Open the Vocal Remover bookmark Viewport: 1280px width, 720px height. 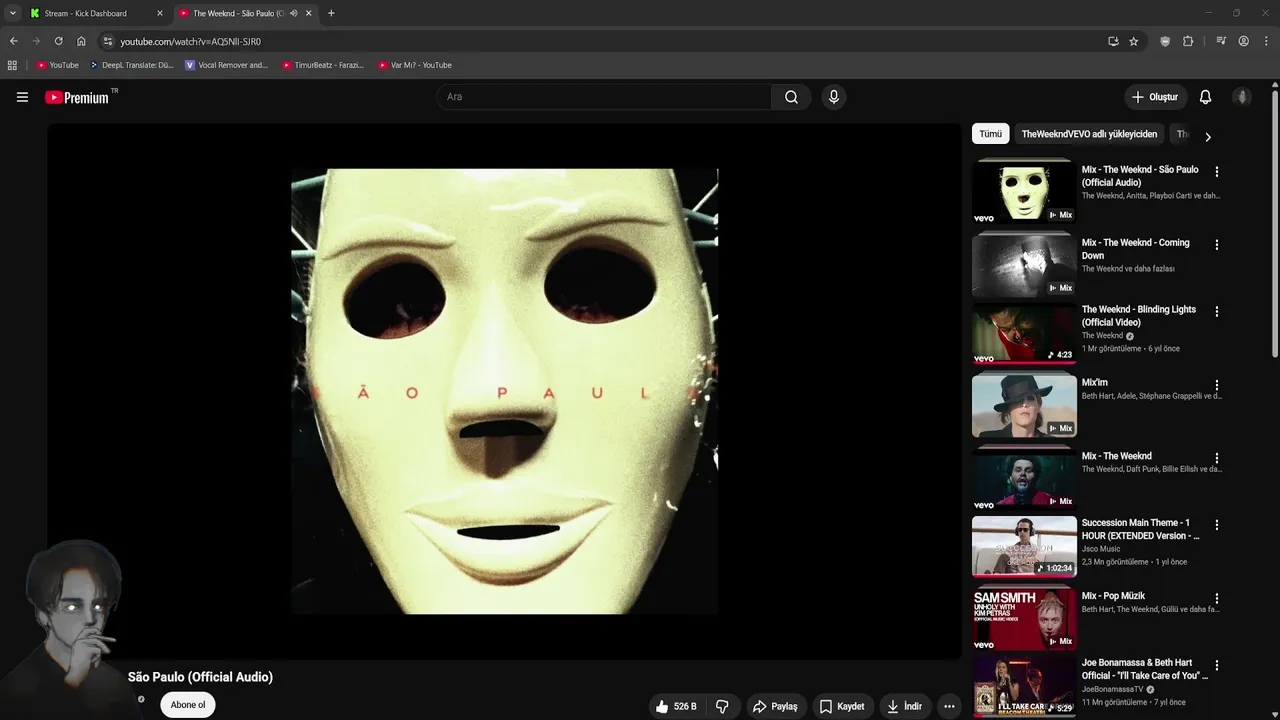pyautogui.click(x=227, y=65)
